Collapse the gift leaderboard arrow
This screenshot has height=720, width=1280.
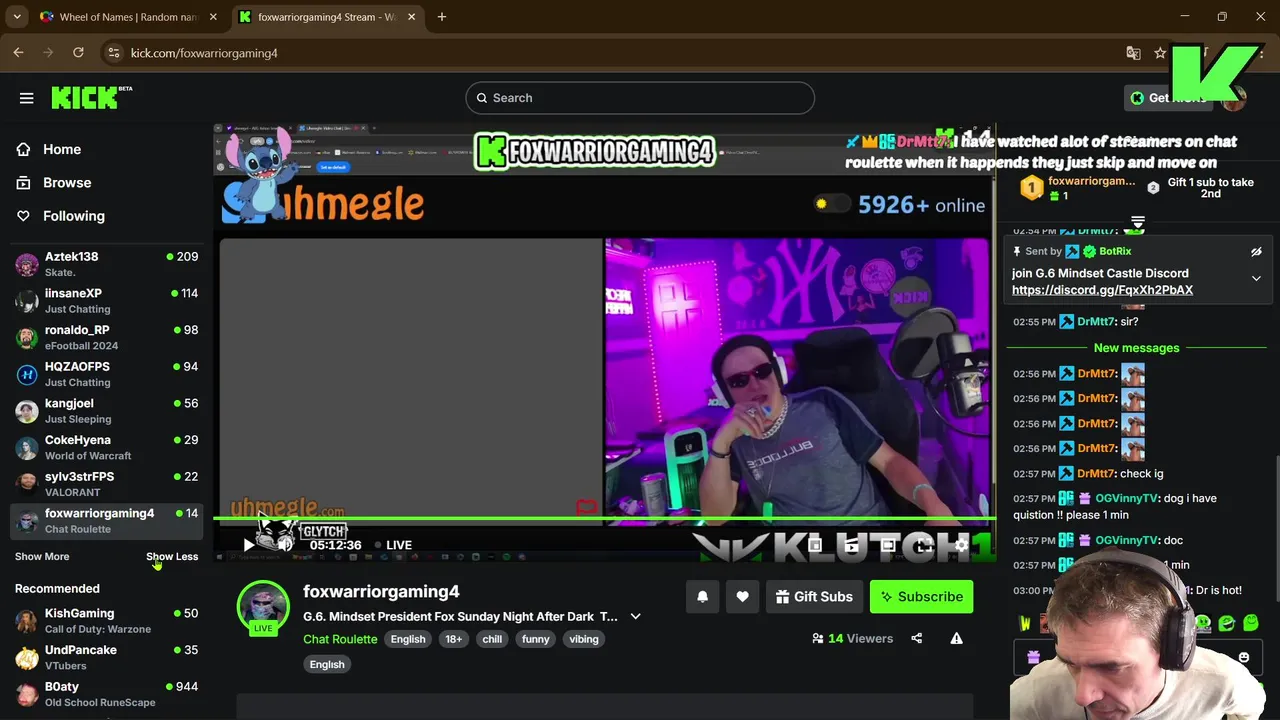pyautogui.click(x=1138, y=221)
